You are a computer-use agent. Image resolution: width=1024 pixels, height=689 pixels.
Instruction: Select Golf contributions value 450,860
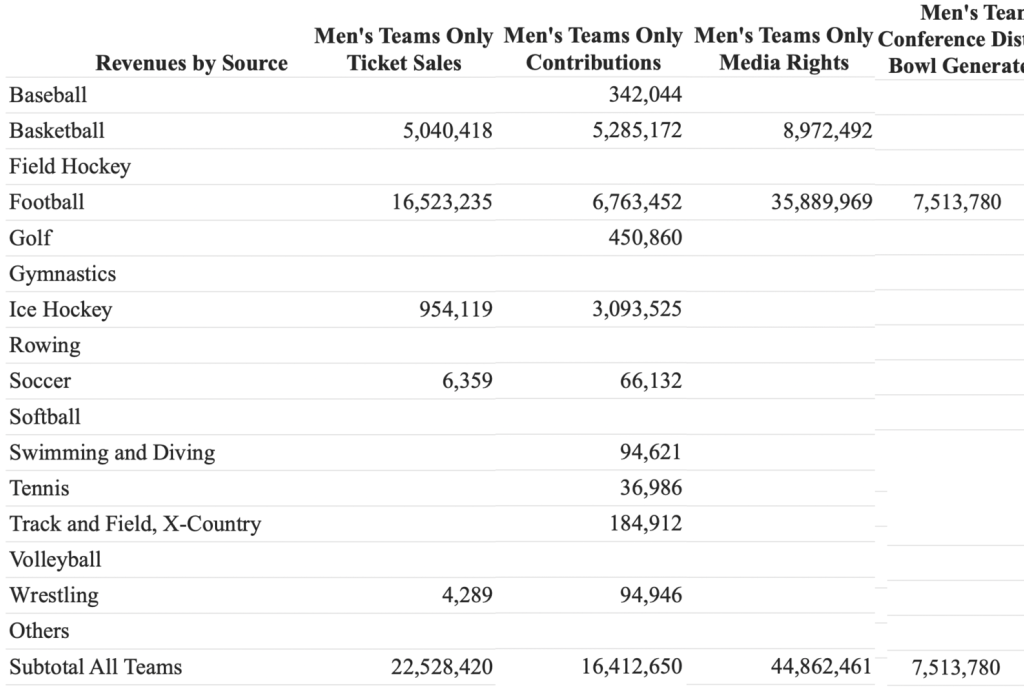[645, 238]
